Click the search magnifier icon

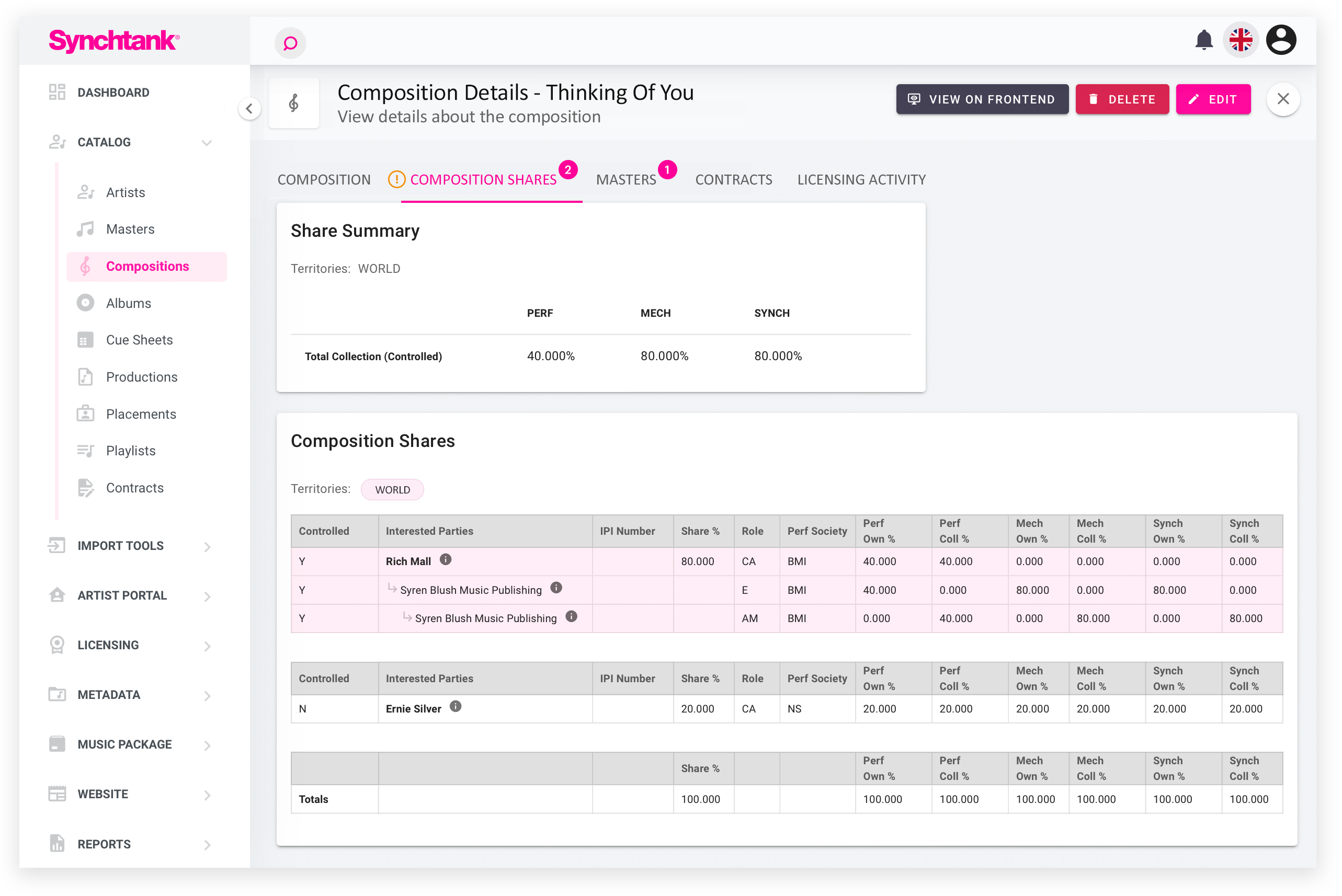pyautogui.click(x=290, y=43)
